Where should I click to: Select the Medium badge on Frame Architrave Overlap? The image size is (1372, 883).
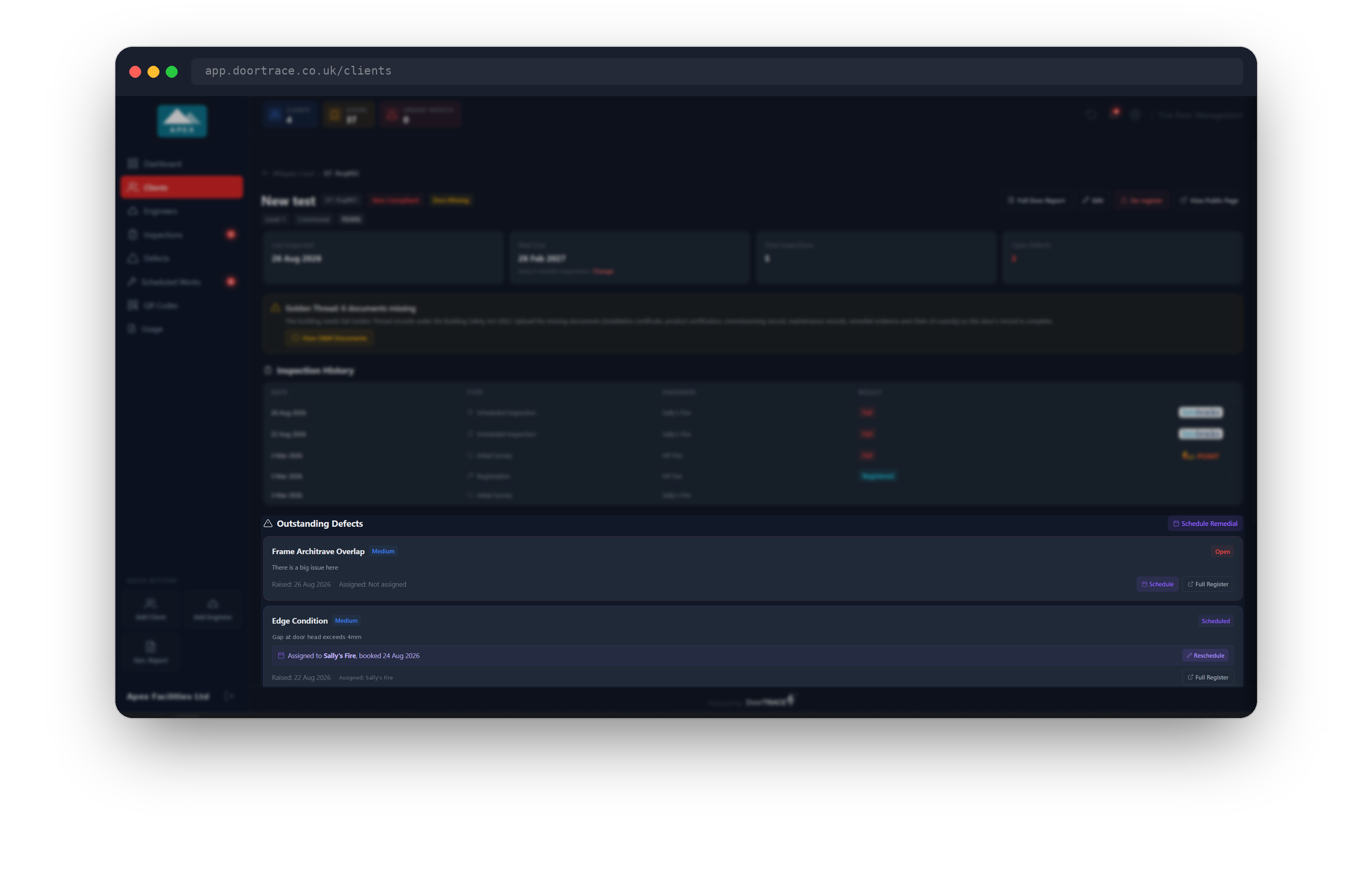click(x=383, y=552)
